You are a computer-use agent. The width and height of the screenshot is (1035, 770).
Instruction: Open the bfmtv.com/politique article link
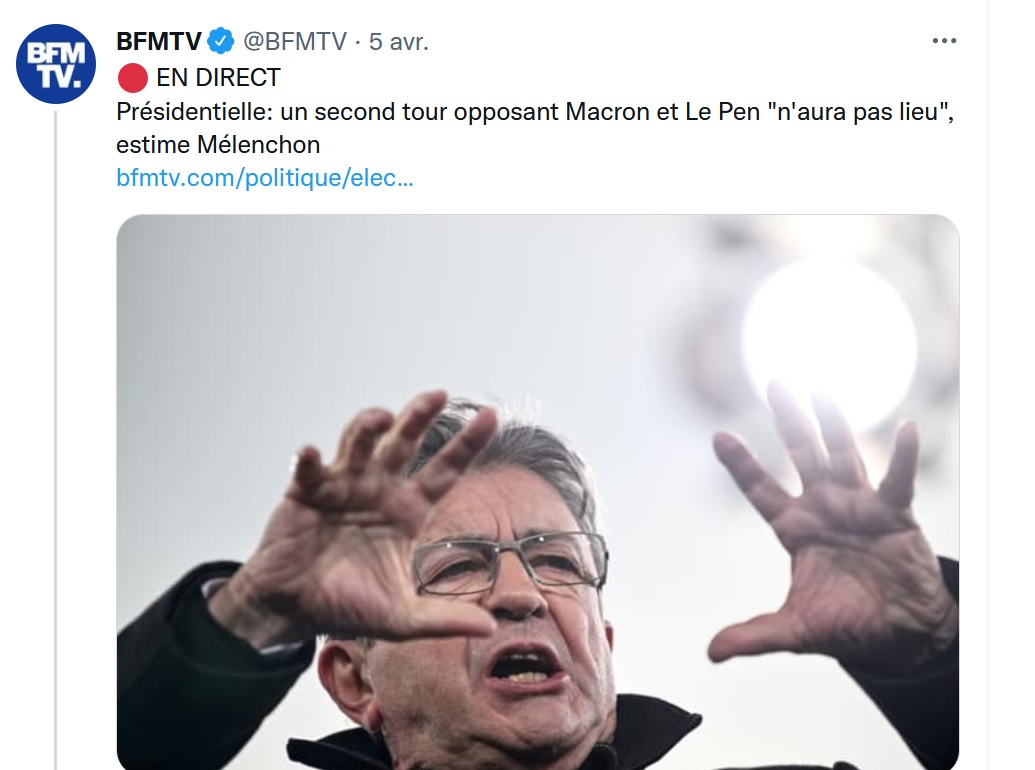point(265,177)
